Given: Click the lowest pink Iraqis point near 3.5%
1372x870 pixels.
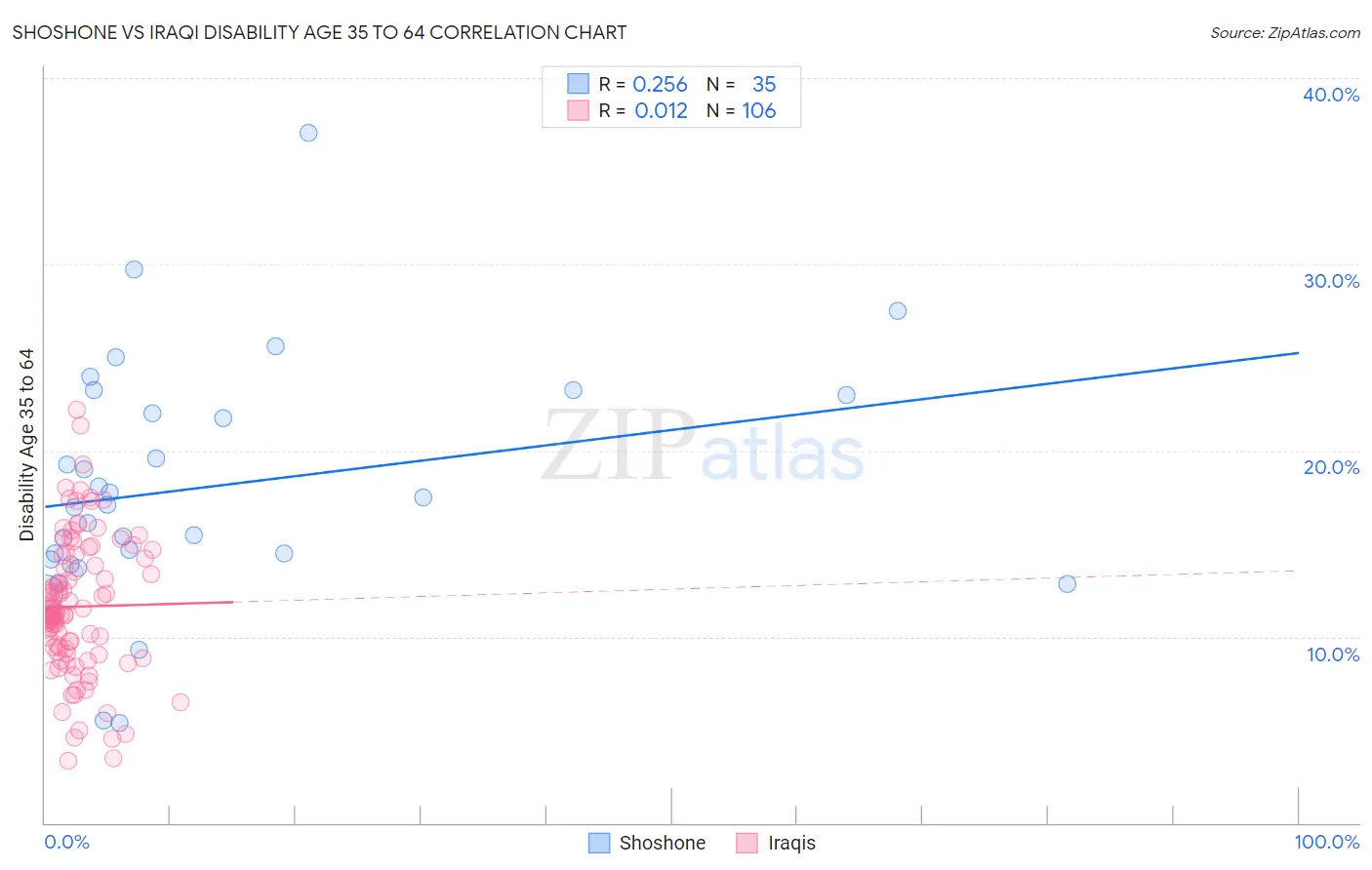Looking at the screenshot, I should 68,761.
